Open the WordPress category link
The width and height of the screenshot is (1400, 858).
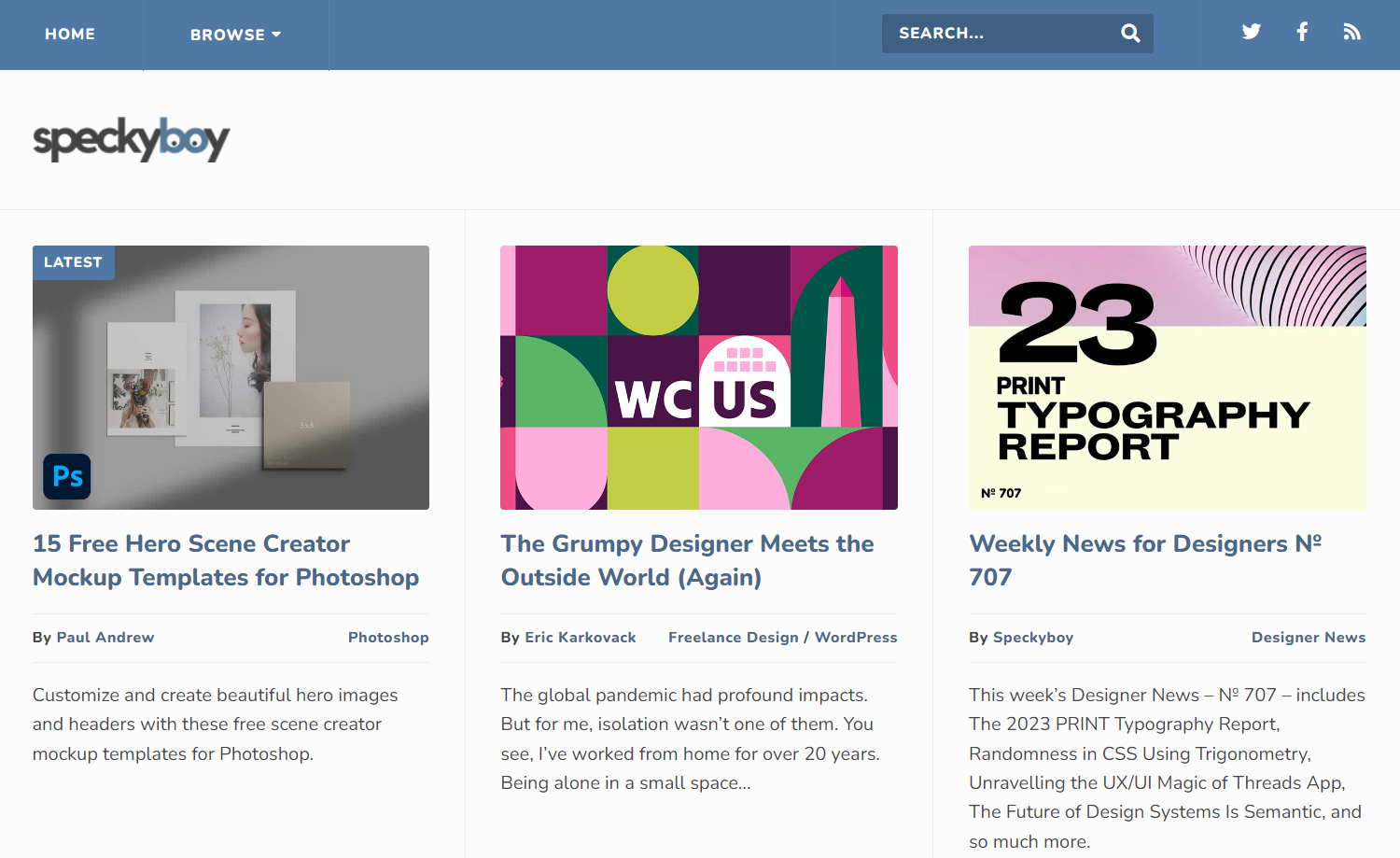pyautogui.click(x=856, y=638)
